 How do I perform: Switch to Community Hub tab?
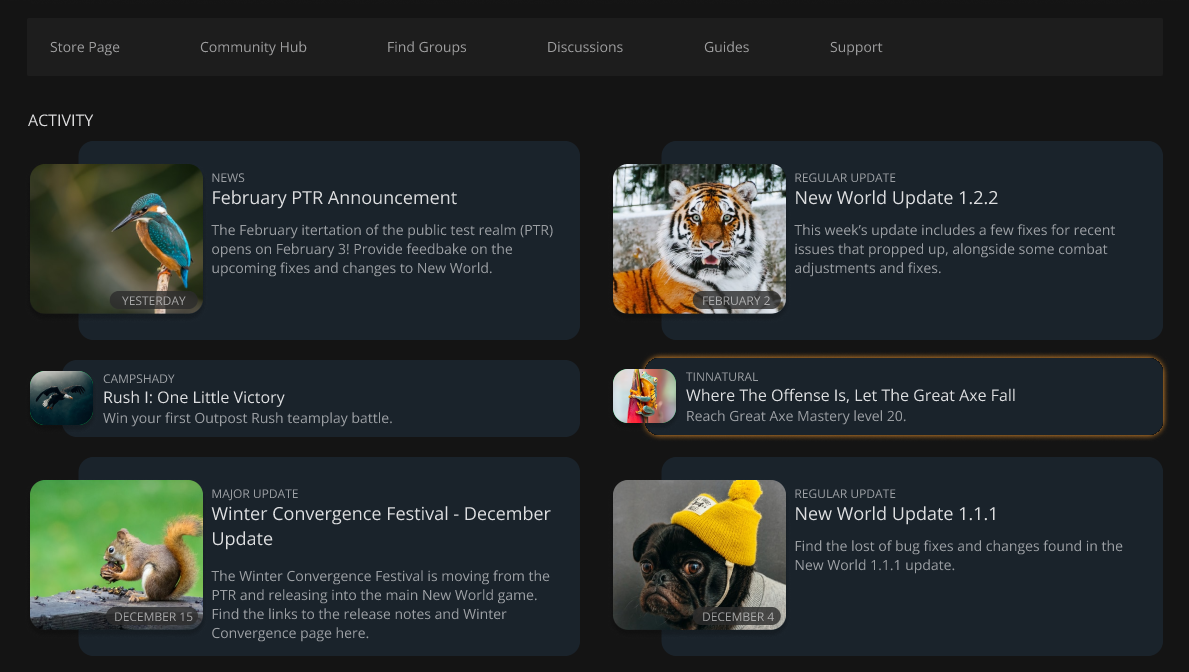[253, 47]
